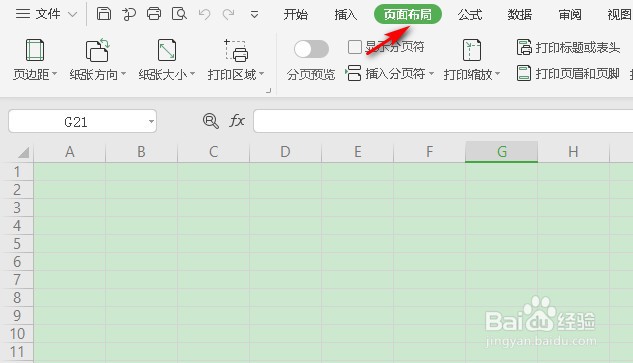Screen dimensions: 633x363
Task: Select column B header
Action: (x=141, y=152)
